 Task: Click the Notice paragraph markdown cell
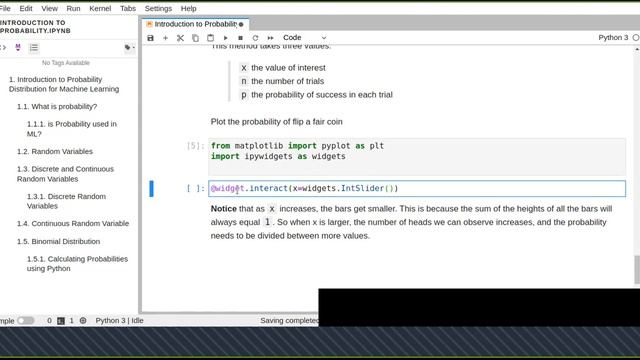(411, 222)
